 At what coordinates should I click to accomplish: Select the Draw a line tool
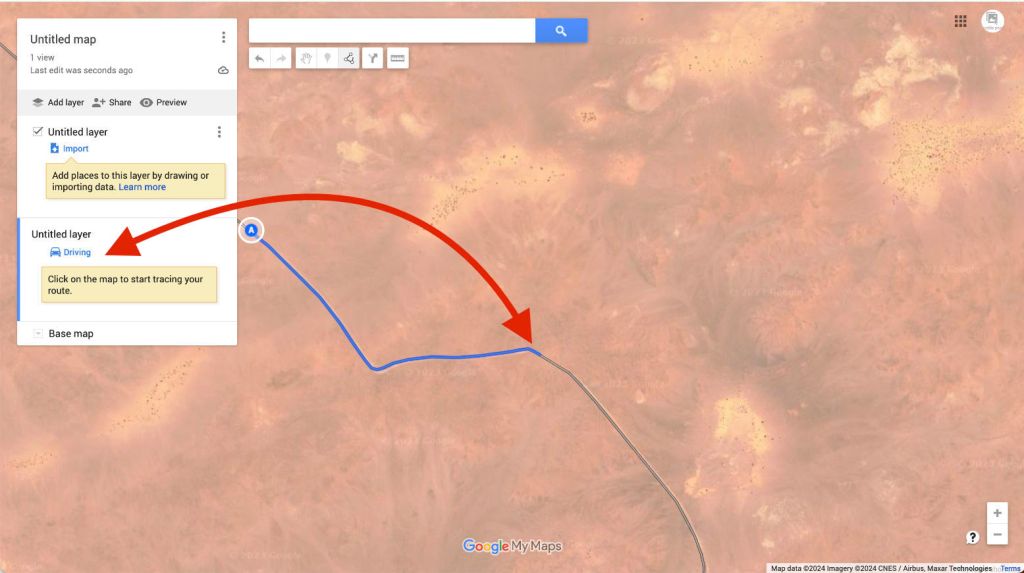point(349,59)
